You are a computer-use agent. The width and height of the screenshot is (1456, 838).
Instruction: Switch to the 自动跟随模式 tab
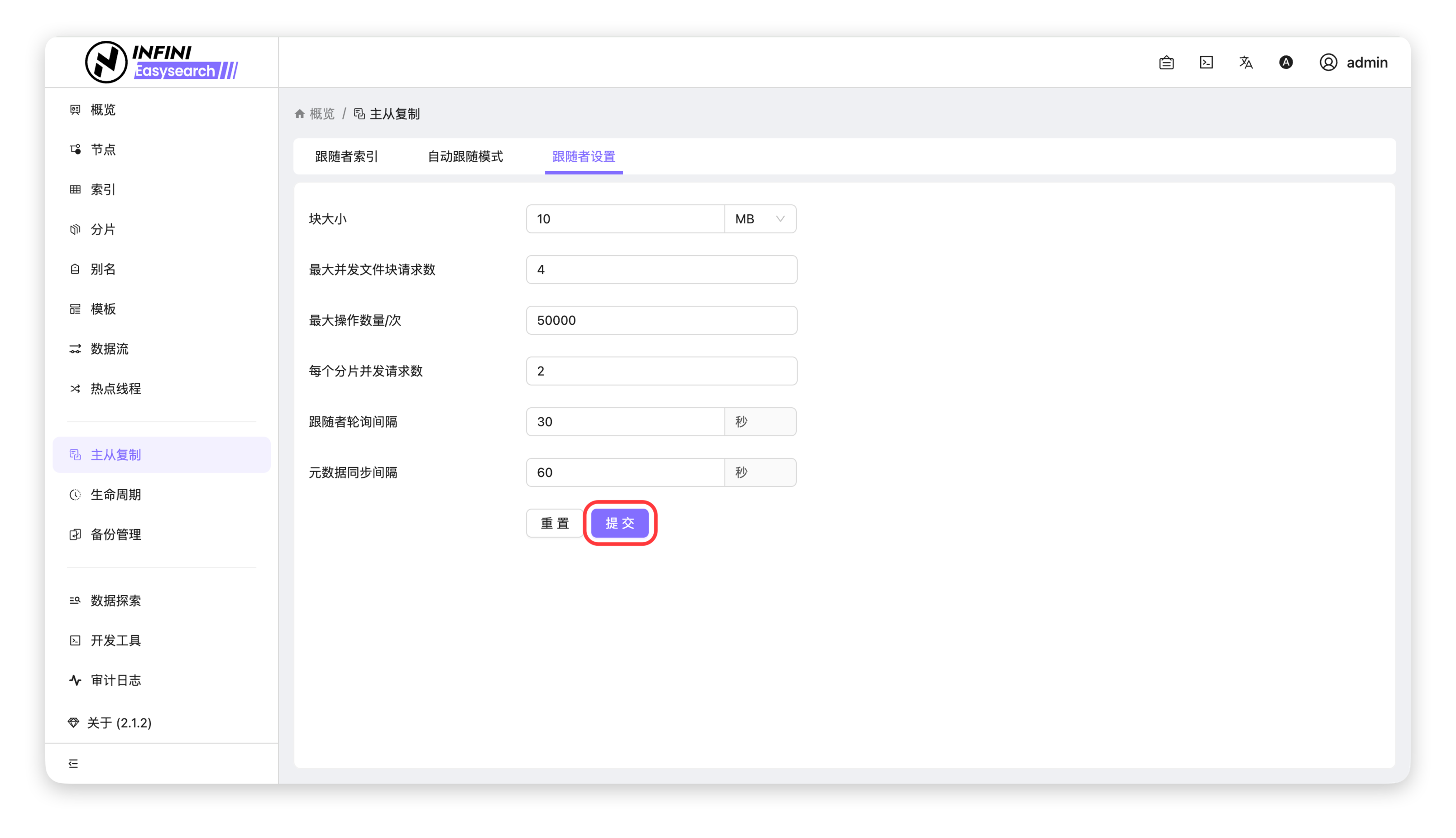(x=465, y=157)
